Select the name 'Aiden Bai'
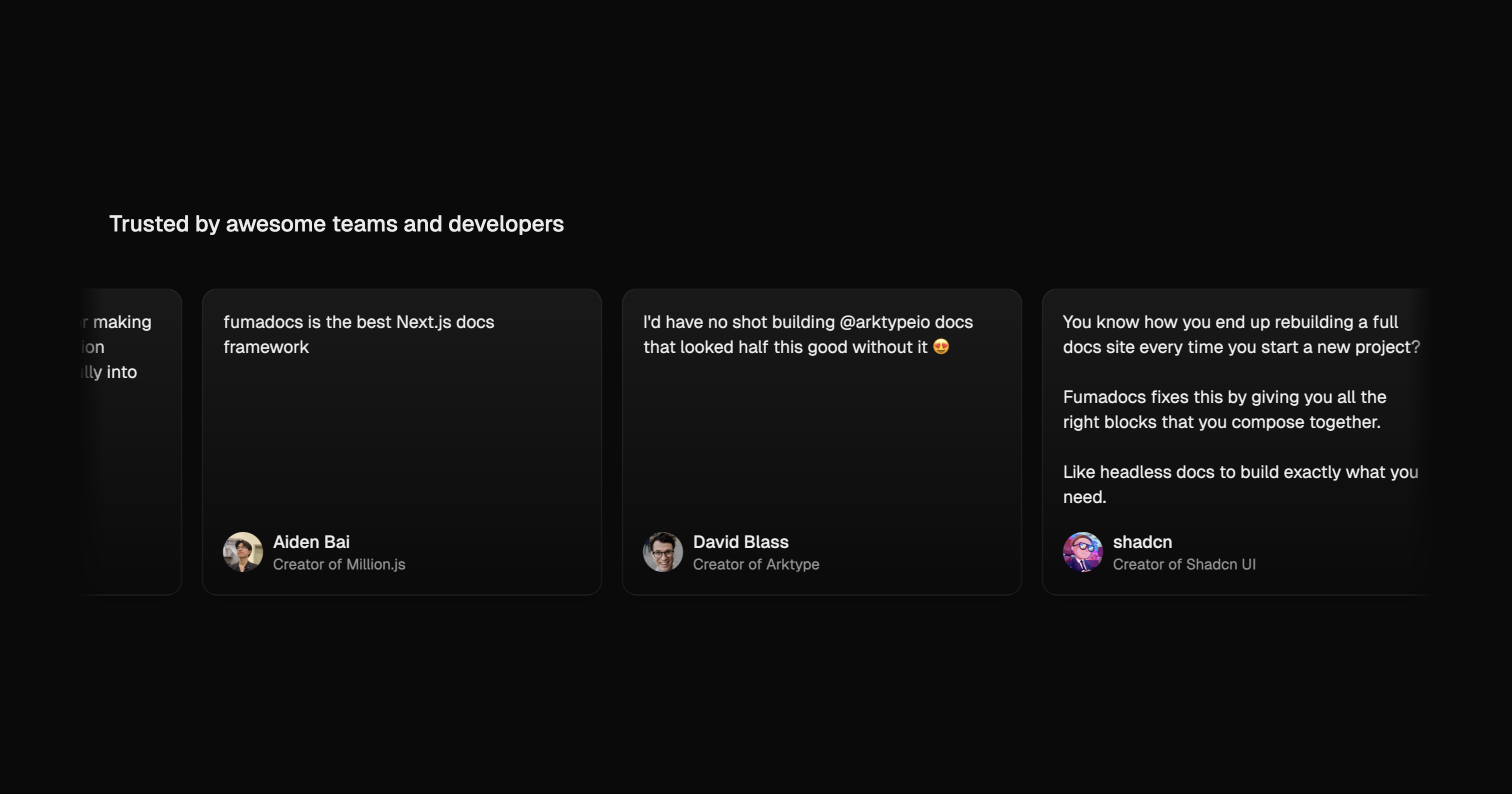Viewport: 1512px width, 794px height. click(311, 542)
